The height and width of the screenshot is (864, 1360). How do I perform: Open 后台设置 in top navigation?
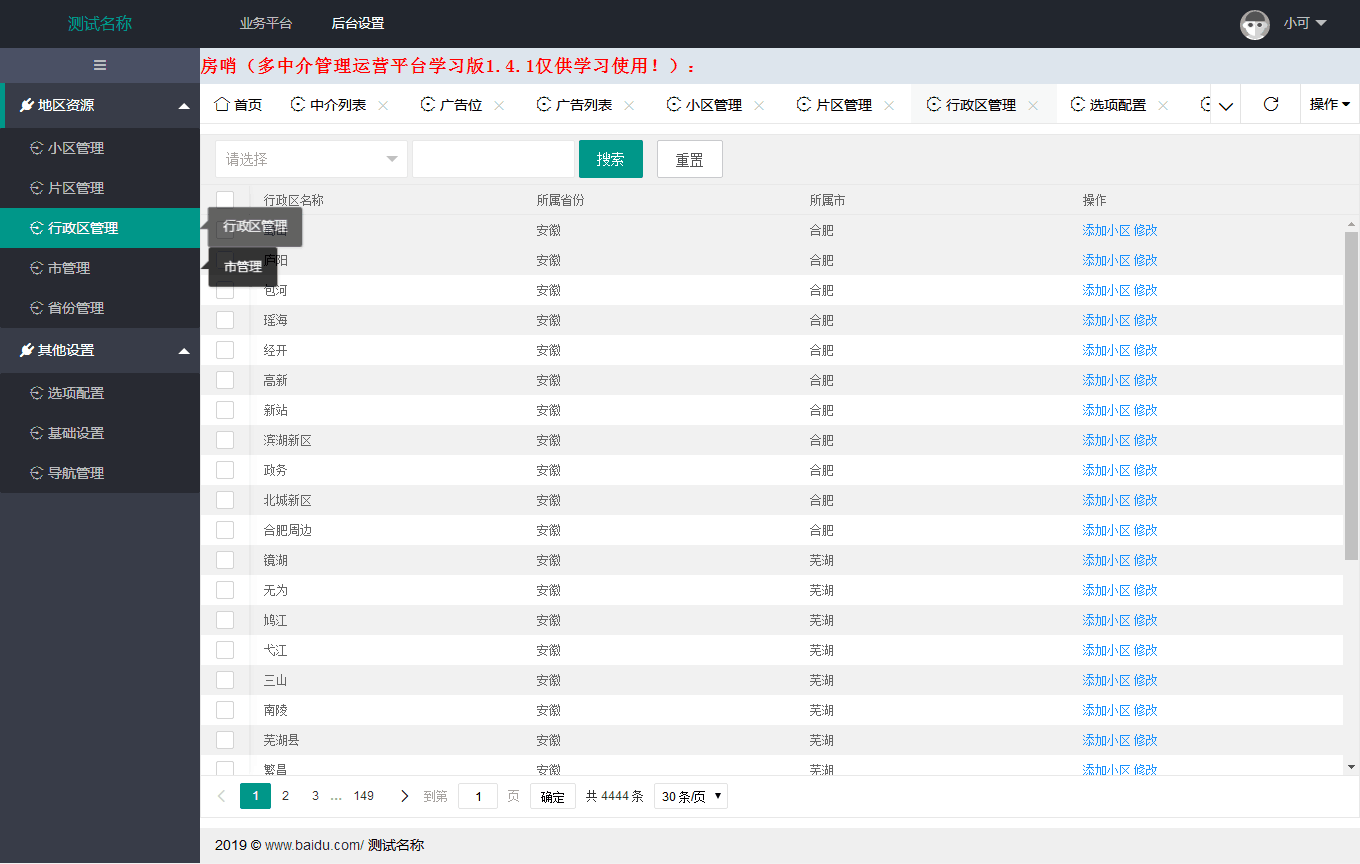pyautogui.click(x=358, y=23)
